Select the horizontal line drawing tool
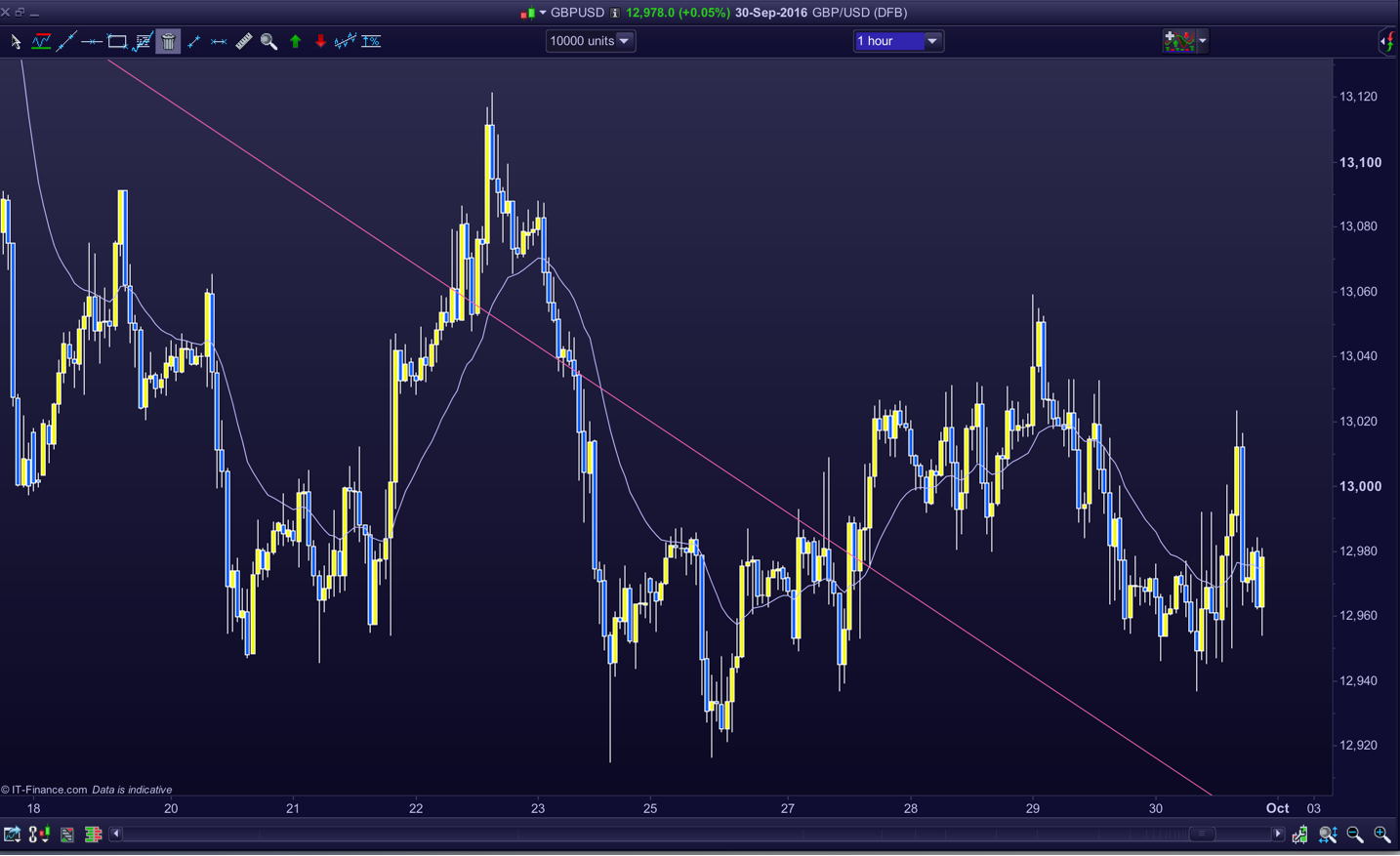 tap(92, 41)
